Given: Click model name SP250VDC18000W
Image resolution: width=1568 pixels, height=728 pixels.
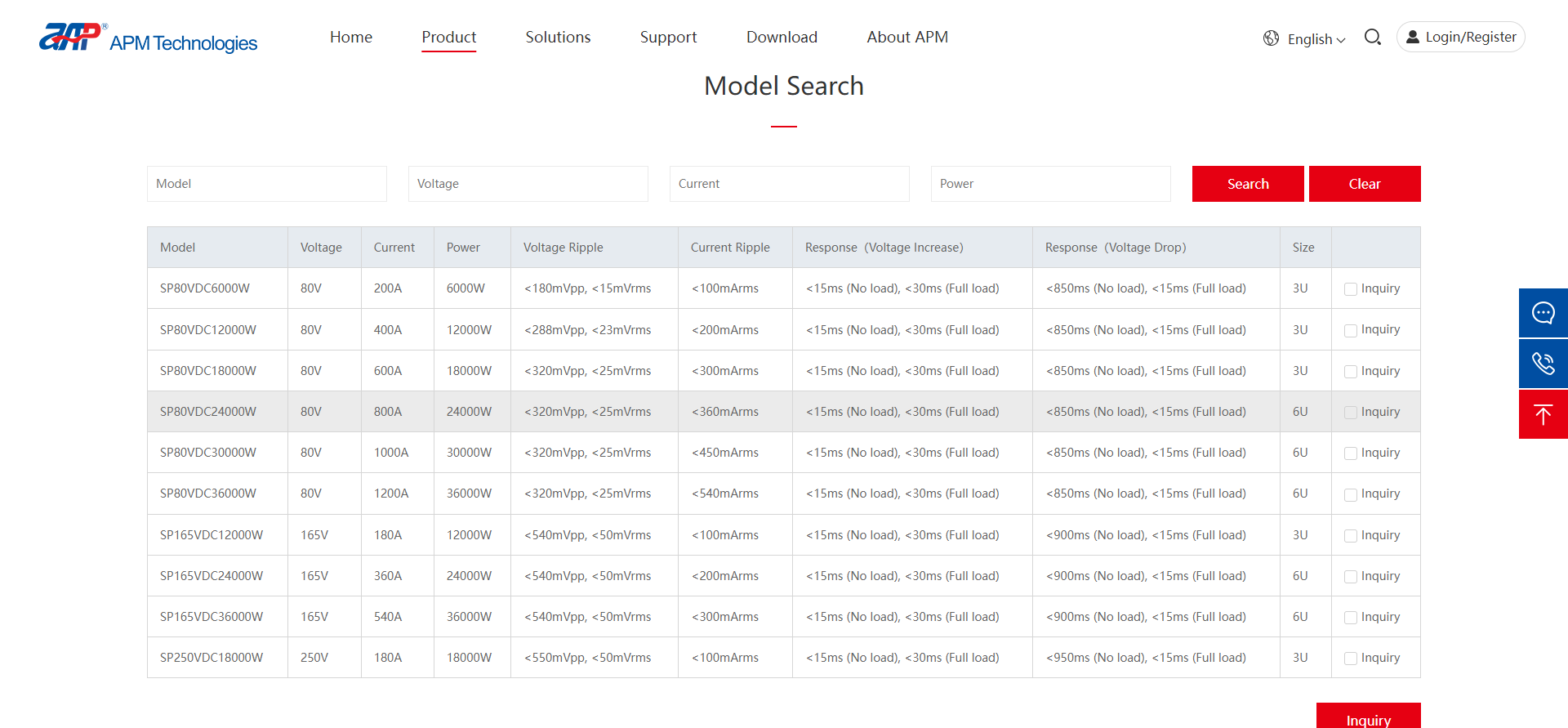Looking at the screenshot, I should click(x=212, y=658).
